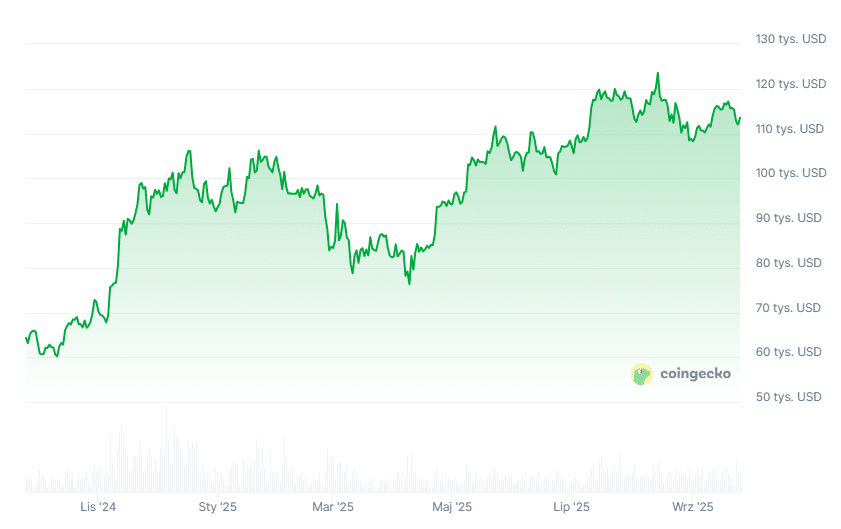Click the highest peak of the price line

tap(657, 73)
